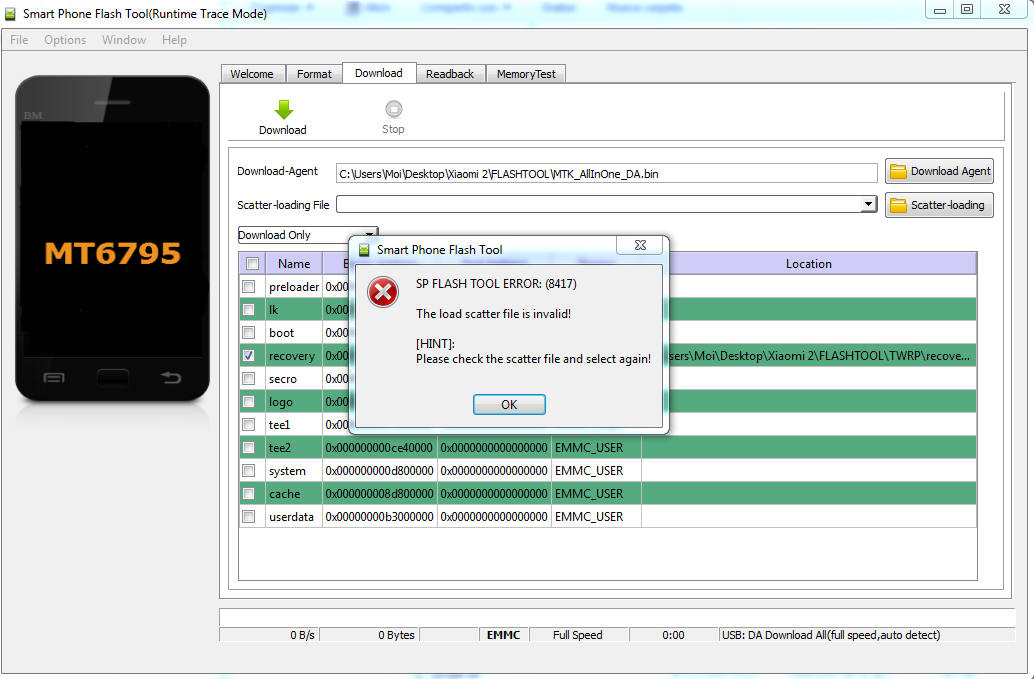The height and width of the screenshot is (679, 1034).
Task: Check the lk partition checkbox
Action: (249, 310)
